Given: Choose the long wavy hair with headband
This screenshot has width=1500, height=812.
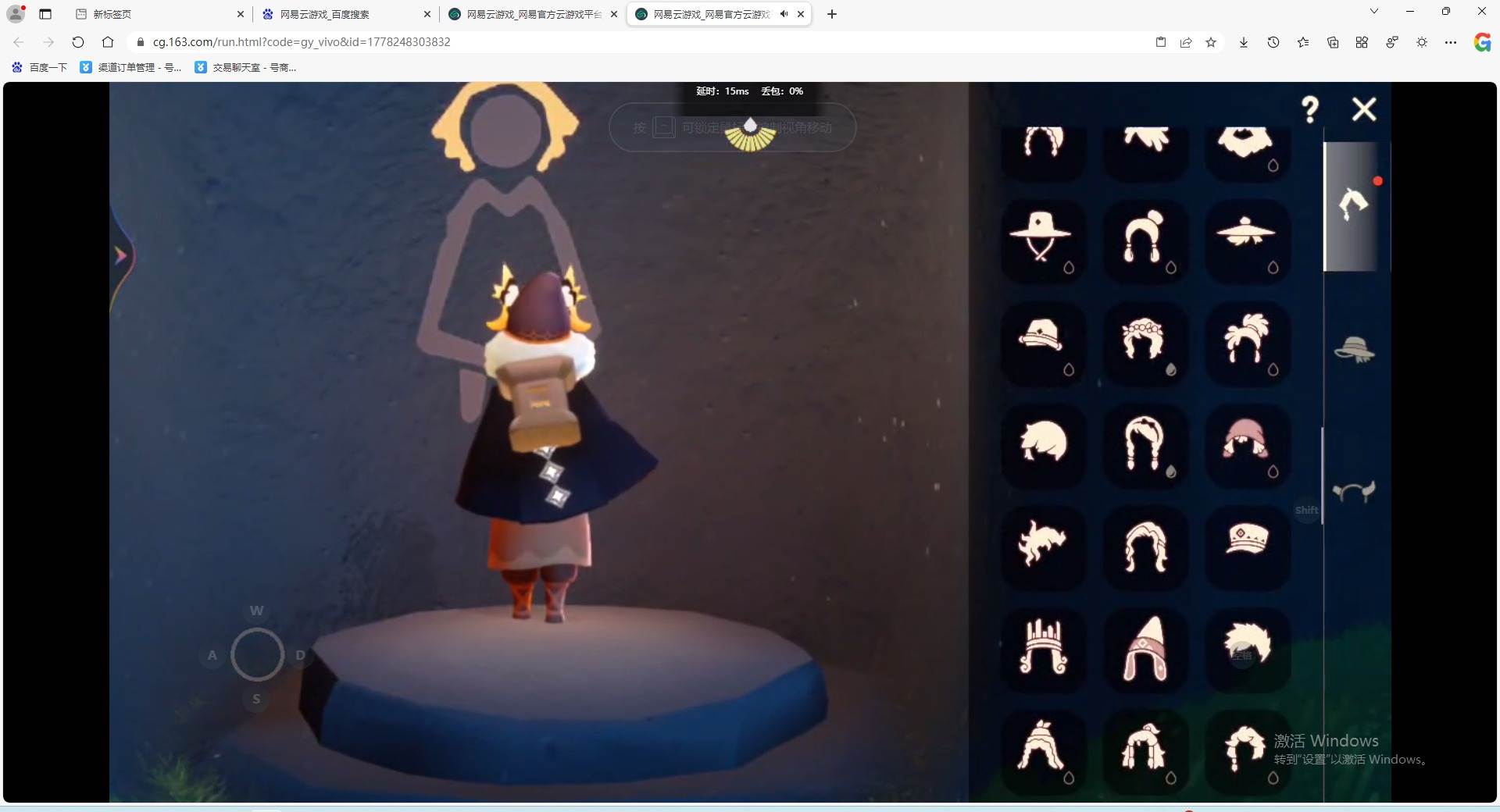Looking at the screenshot, I should tap(1145, 548).
